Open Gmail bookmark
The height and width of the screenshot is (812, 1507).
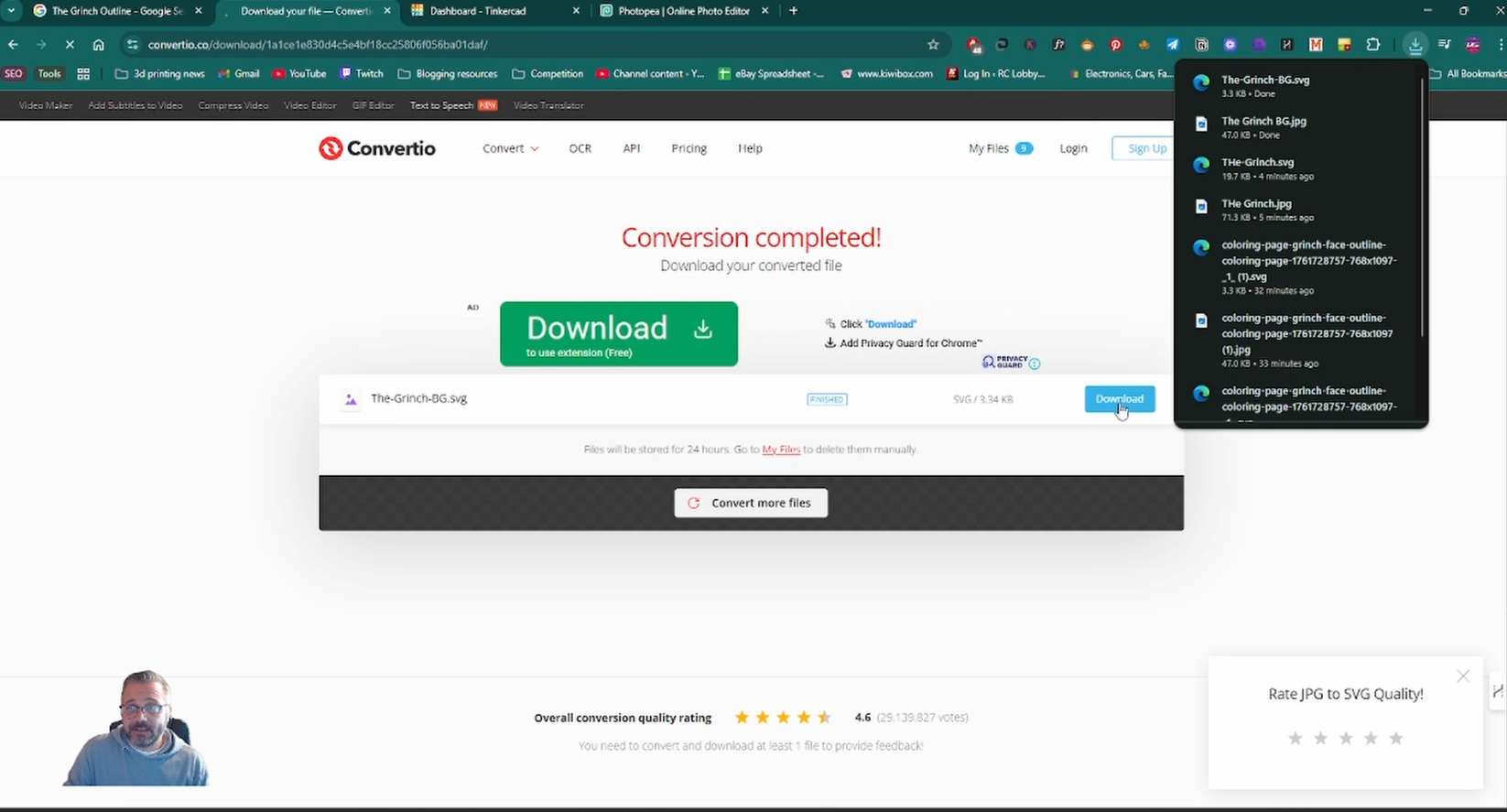[x=239, y=73]
